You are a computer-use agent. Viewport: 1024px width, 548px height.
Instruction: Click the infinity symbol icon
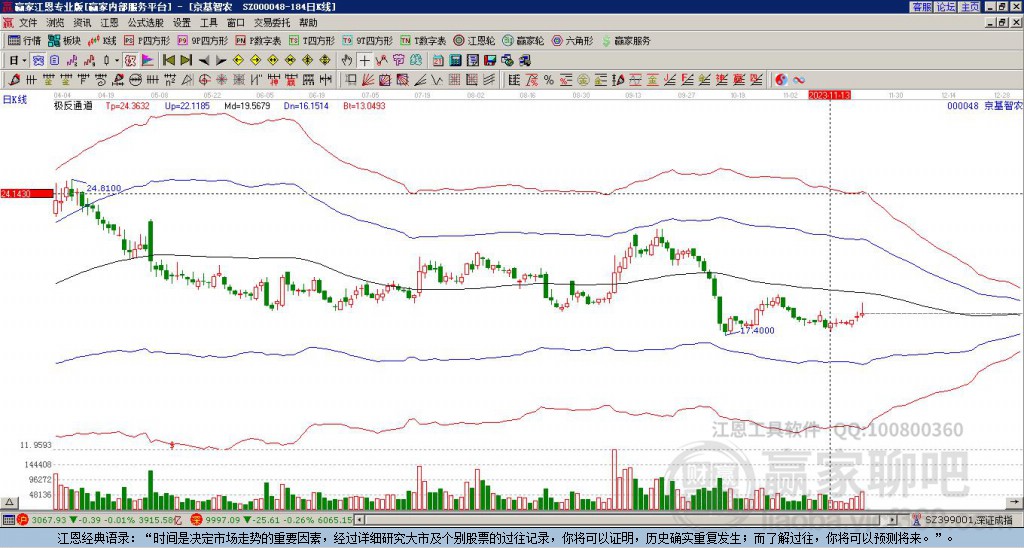coord(799,80)
